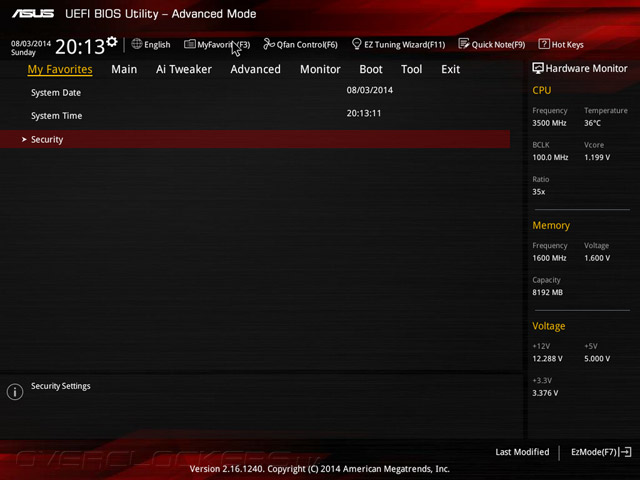Click the Vcore value 1.199 V

pyautogui.click(x=597, y=157)
